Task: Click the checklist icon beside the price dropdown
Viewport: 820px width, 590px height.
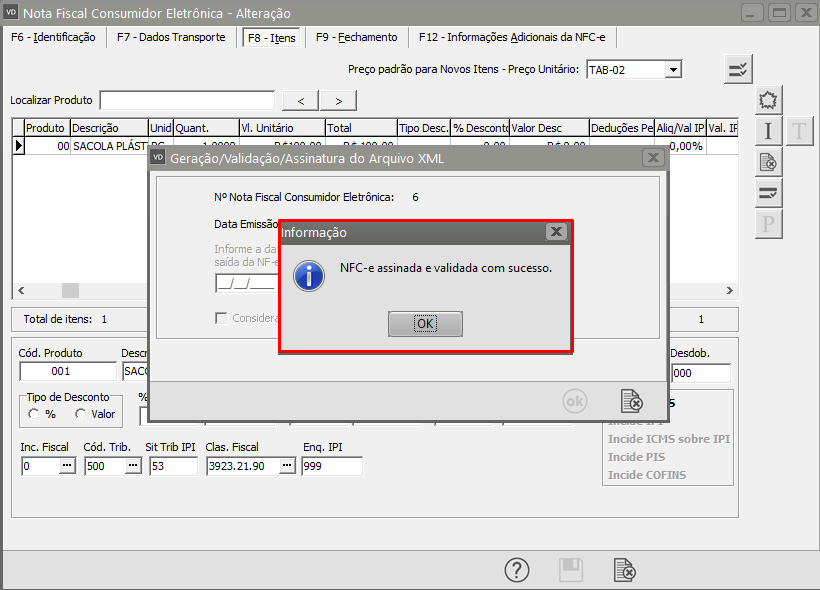Action: (x=738, y=69)
